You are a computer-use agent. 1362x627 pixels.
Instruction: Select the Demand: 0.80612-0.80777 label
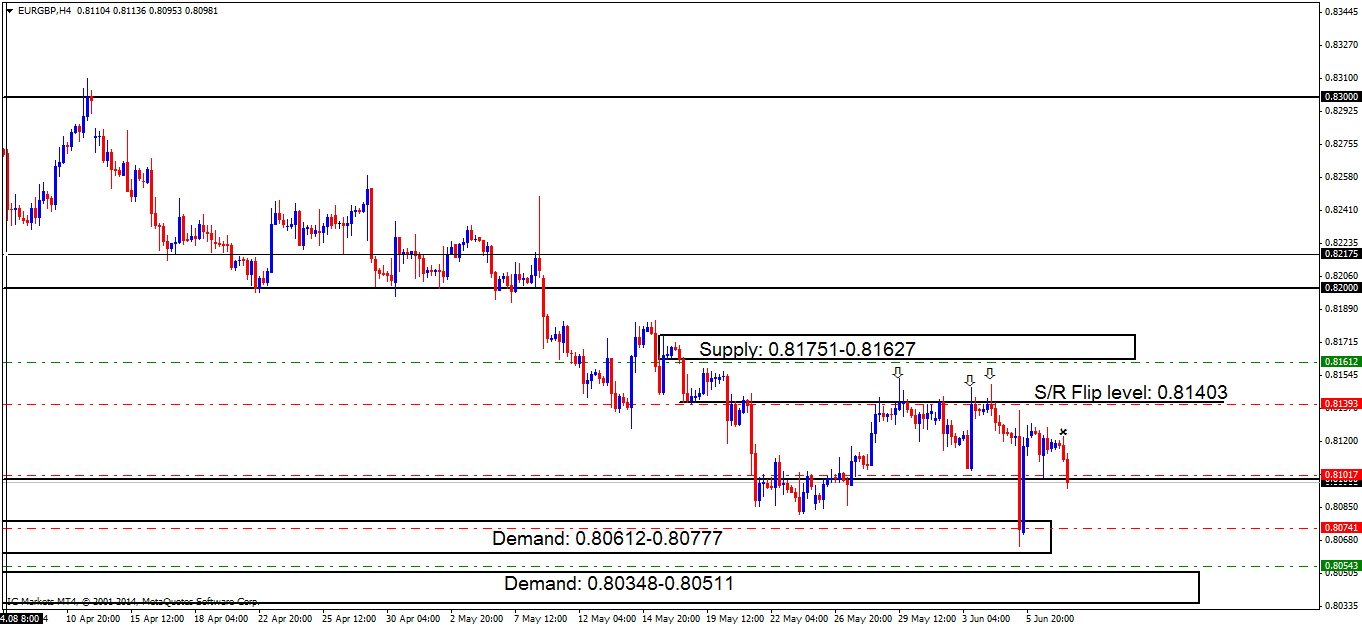607,539
